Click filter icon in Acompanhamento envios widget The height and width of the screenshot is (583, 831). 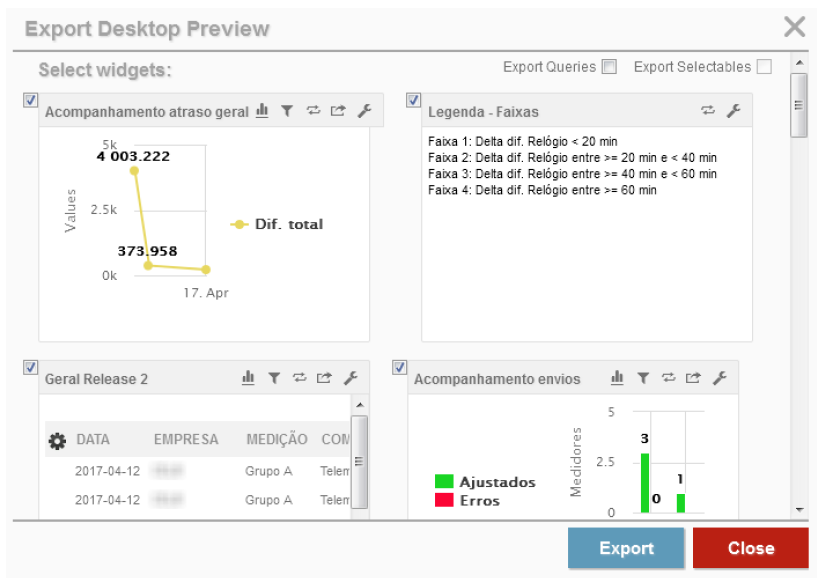point(644,378)
